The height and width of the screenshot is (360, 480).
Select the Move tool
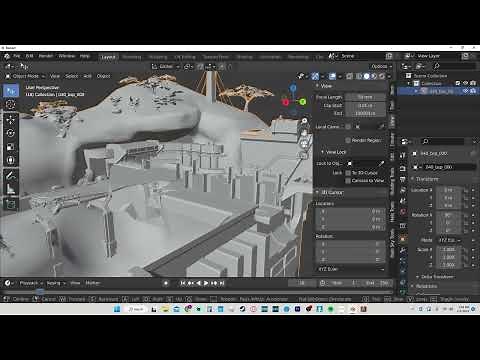coord(11,119)
